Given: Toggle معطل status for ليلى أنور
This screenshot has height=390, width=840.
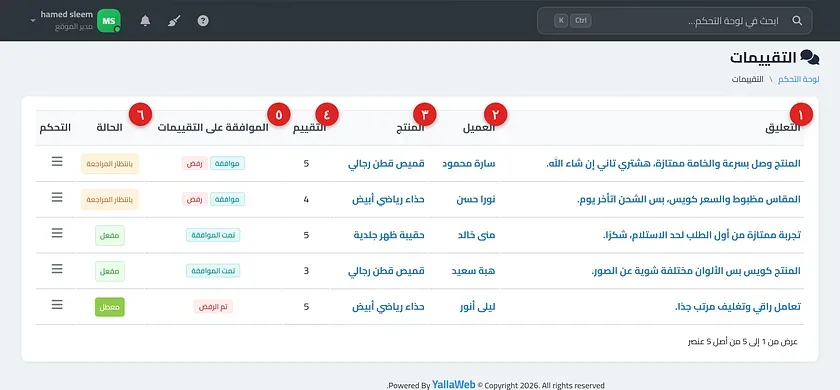Looking at the screenshot, I should pos(110,307).
